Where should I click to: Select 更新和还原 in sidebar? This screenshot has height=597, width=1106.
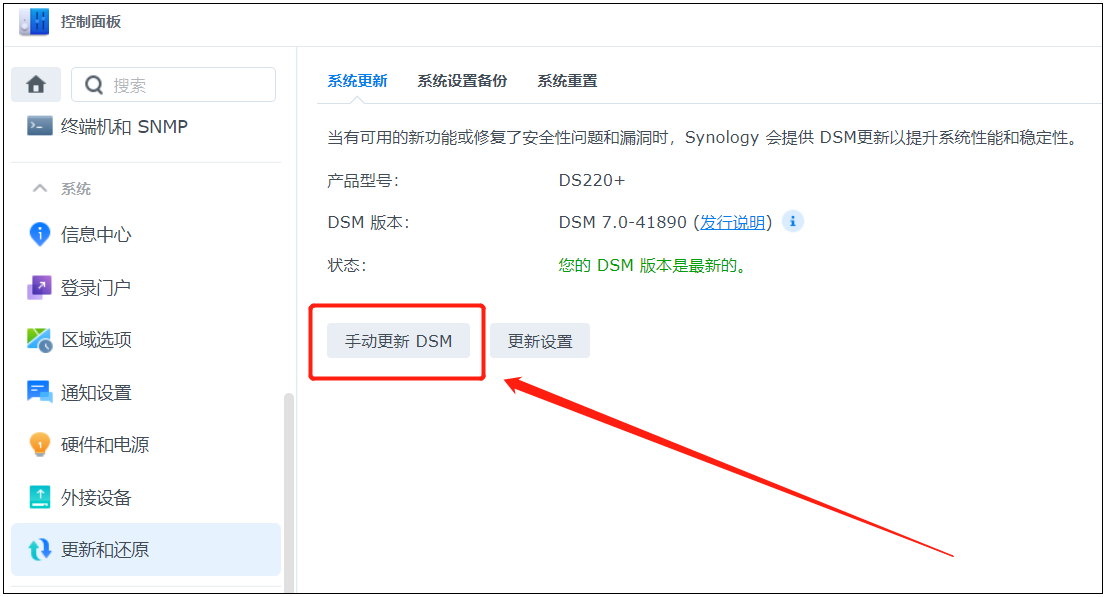click(146, 550)
